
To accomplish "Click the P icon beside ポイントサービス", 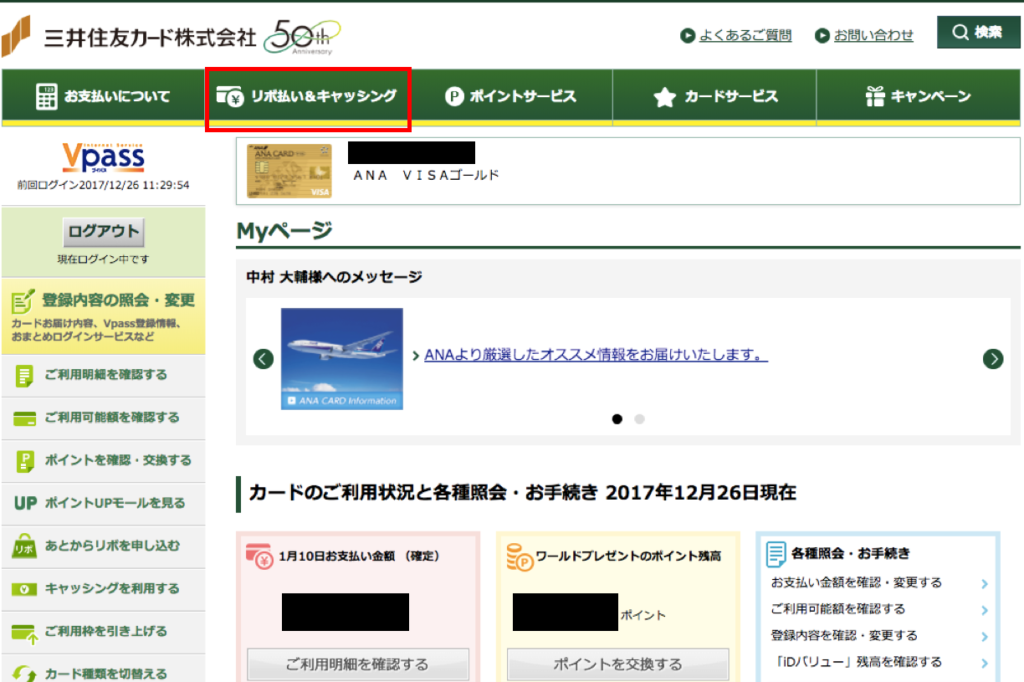I will [454, 97].
